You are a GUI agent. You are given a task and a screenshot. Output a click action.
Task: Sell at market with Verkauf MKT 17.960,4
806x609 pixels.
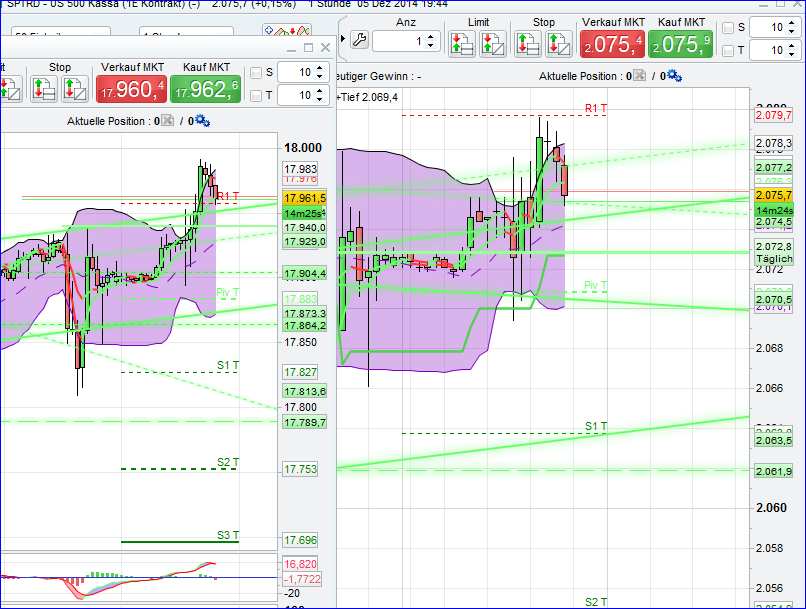point(131,89)
